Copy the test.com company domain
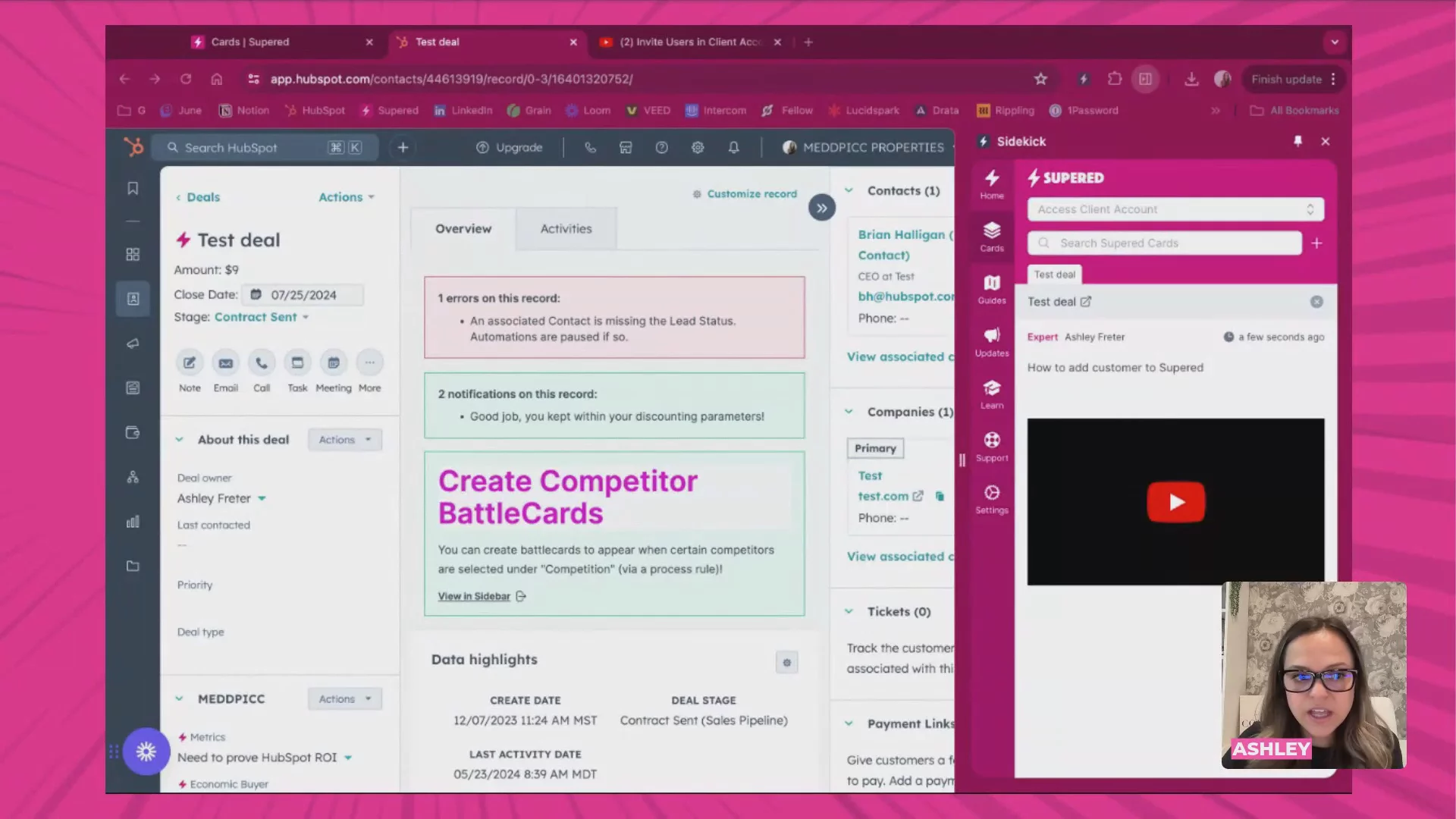1456x819 pixels. 940,497
